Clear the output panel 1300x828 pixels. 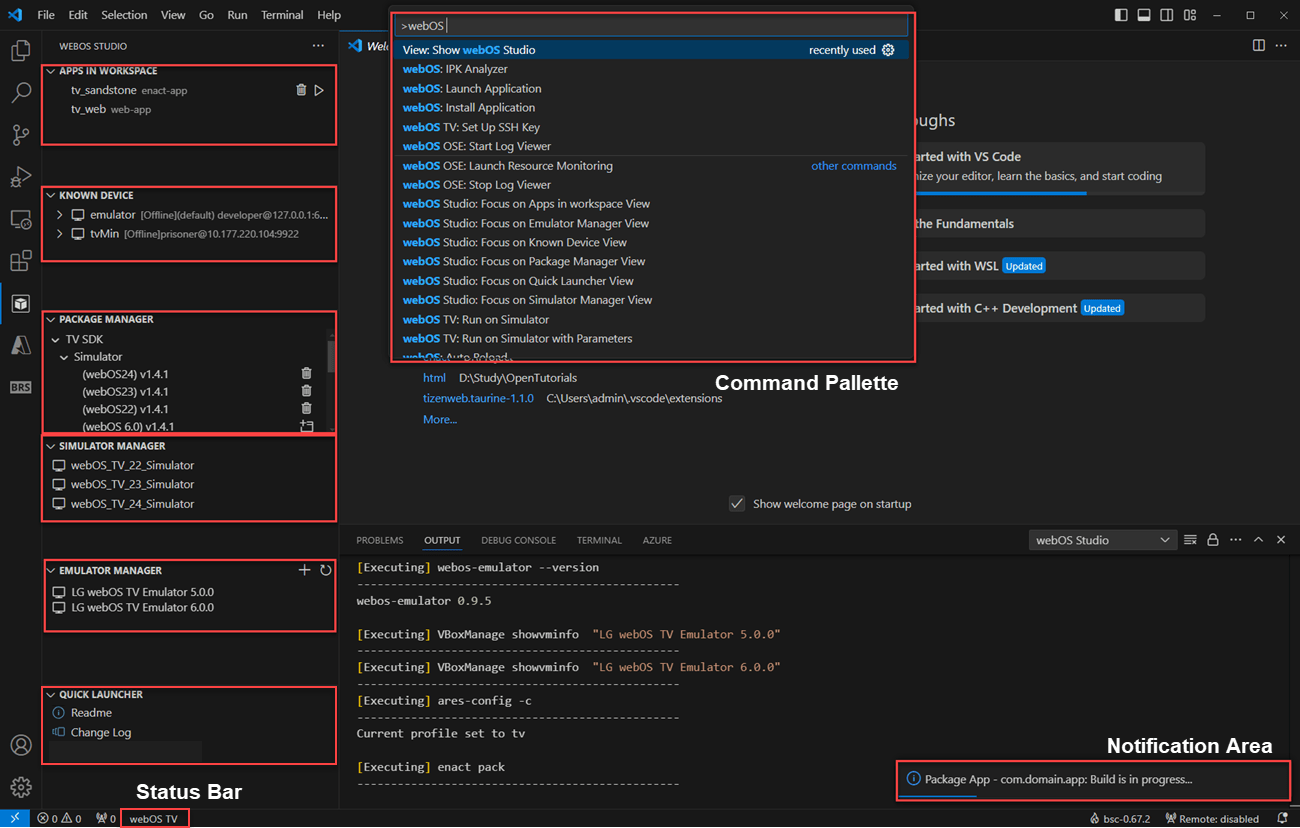point(1190,540)
